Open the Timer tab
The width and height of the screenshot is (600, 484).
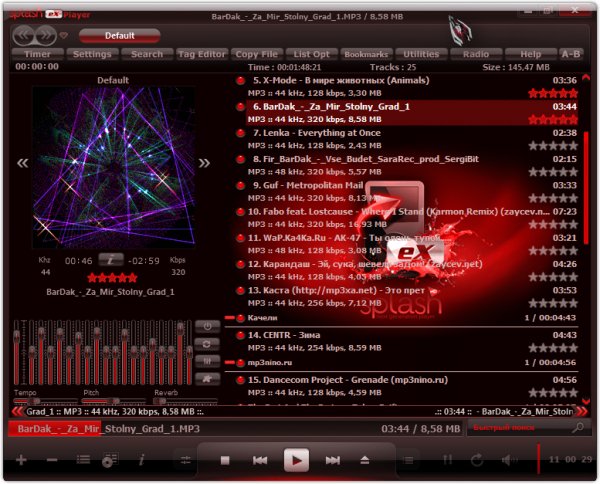[x=37, y=54]
